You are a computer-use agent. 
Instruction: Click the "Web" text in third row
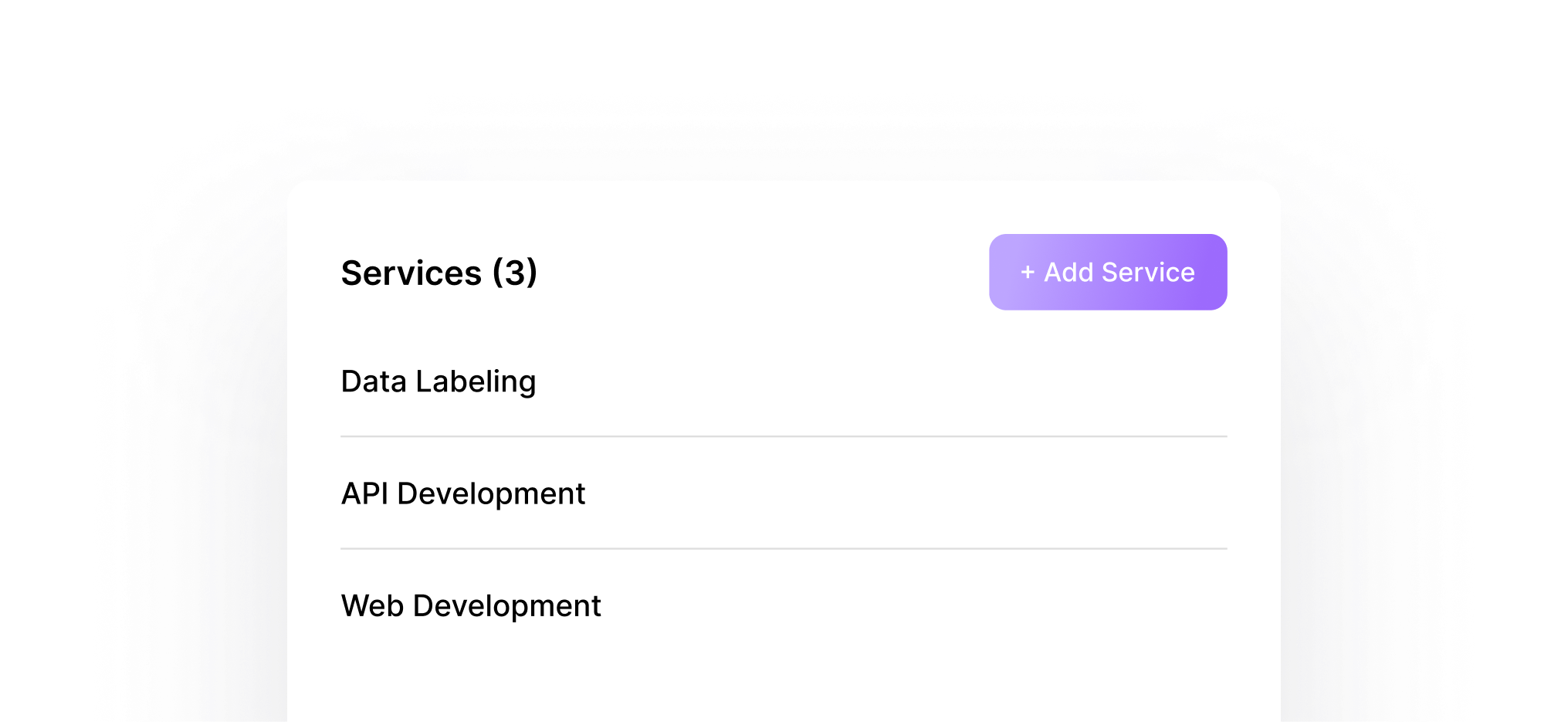coord(372,606)
